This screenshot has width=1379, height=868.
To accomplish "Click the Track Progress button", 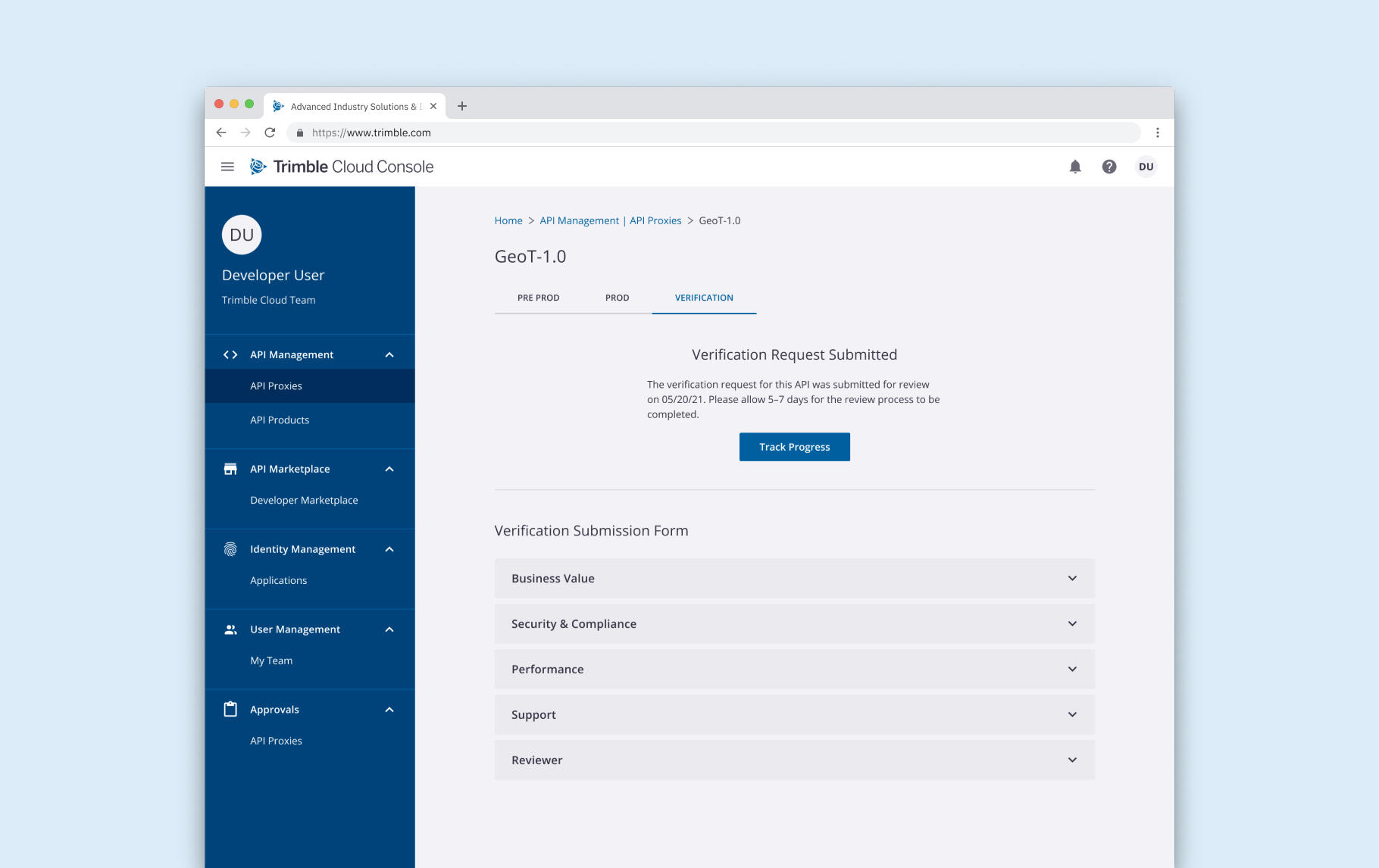I will coord(794,447).
